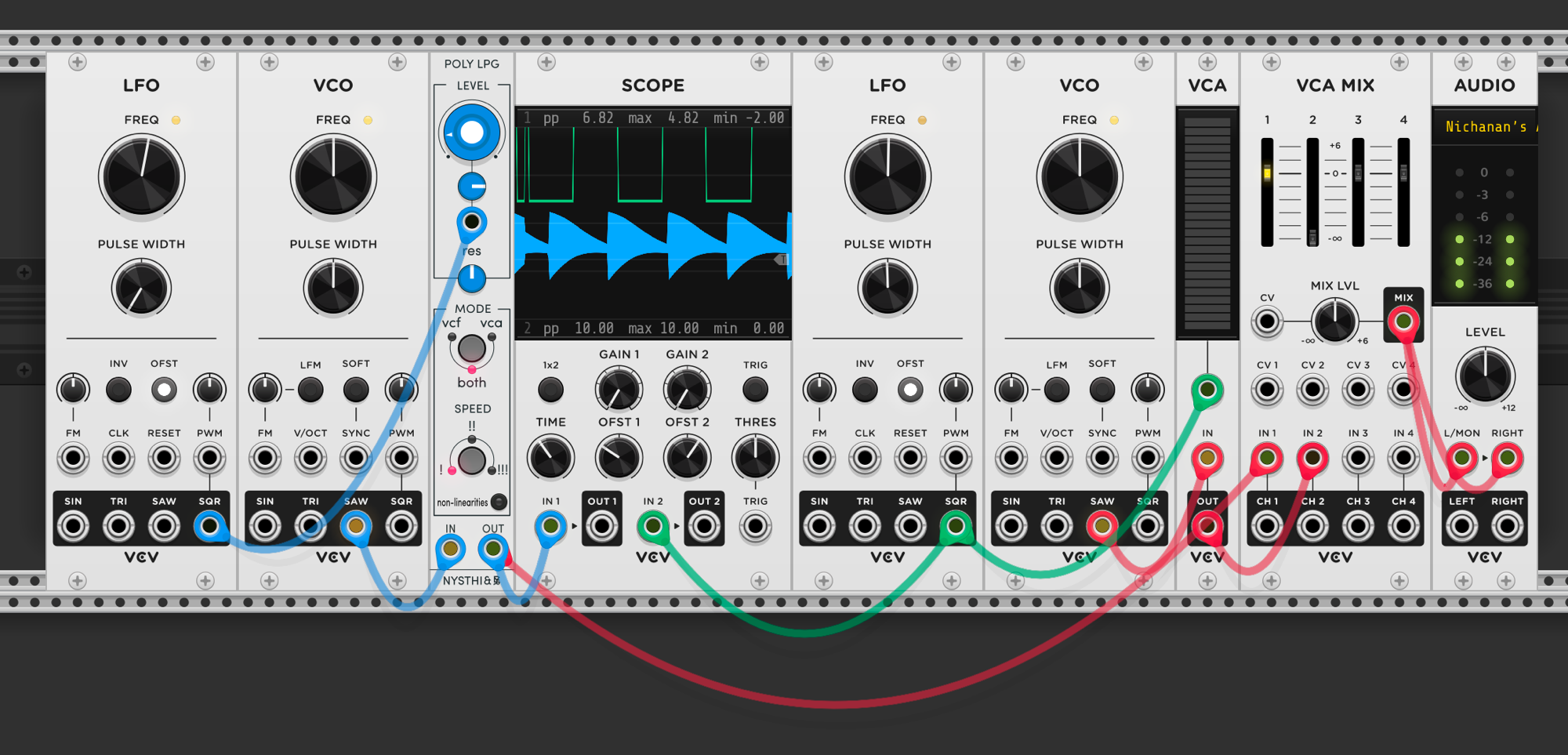Click the PULSE WIDTH knob on the left LFO

point(141,288)
